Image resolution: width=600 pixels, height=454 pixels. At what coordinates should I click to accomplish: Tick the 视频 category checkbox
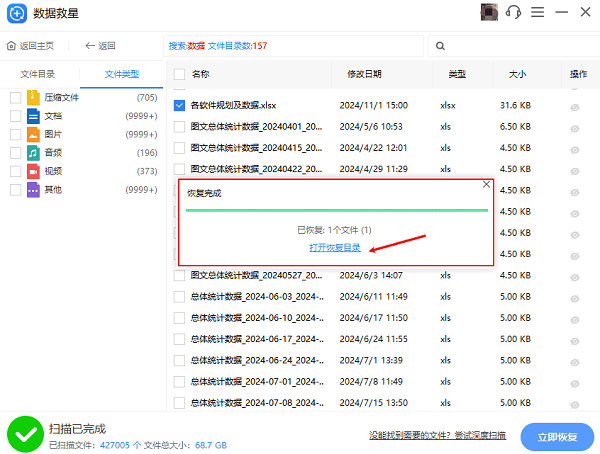tap(15, 171)
